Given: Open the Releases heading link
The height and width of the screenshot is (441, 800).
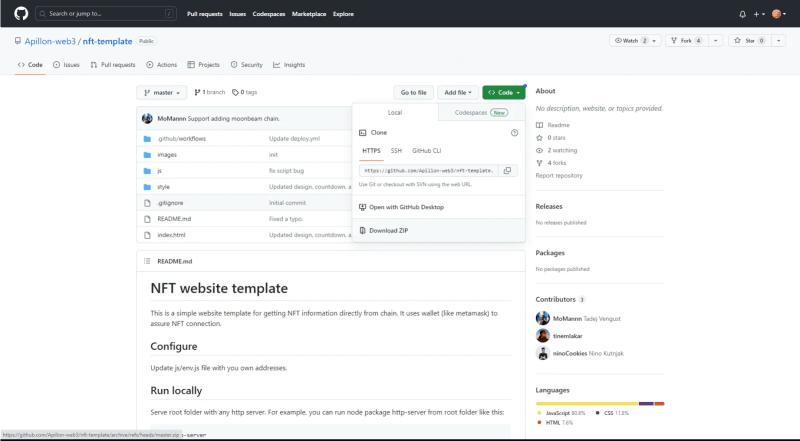Looking at the screenshot, I should (549, 207).
